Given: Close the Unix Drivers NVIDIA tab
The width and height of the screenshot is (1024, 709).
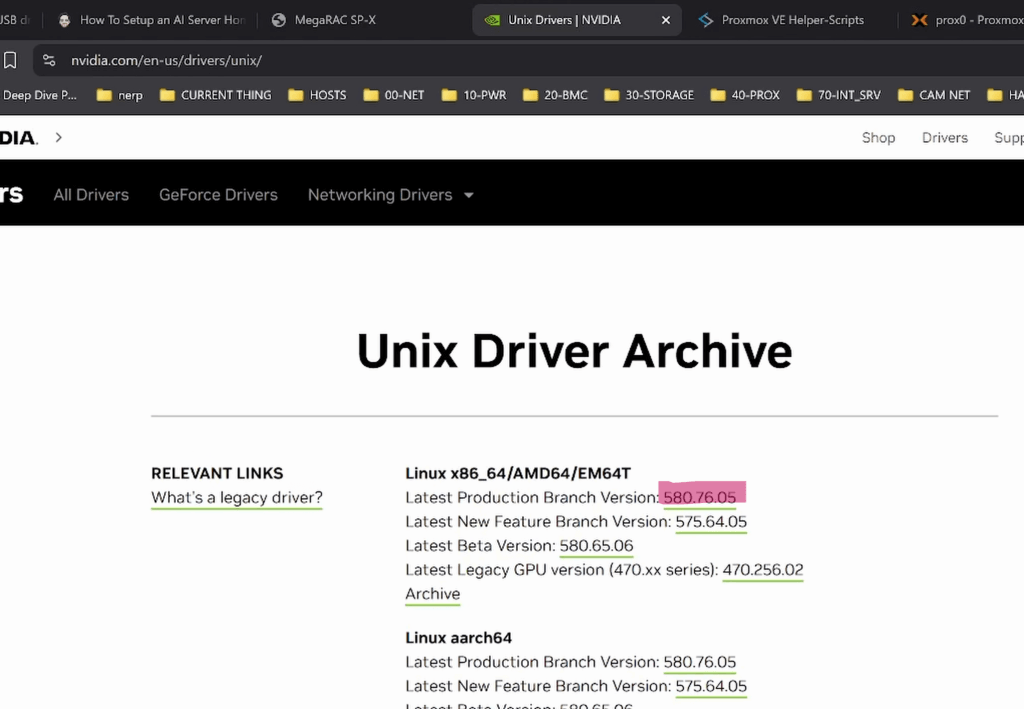Looking at the screenshot, I should (667, 20).
